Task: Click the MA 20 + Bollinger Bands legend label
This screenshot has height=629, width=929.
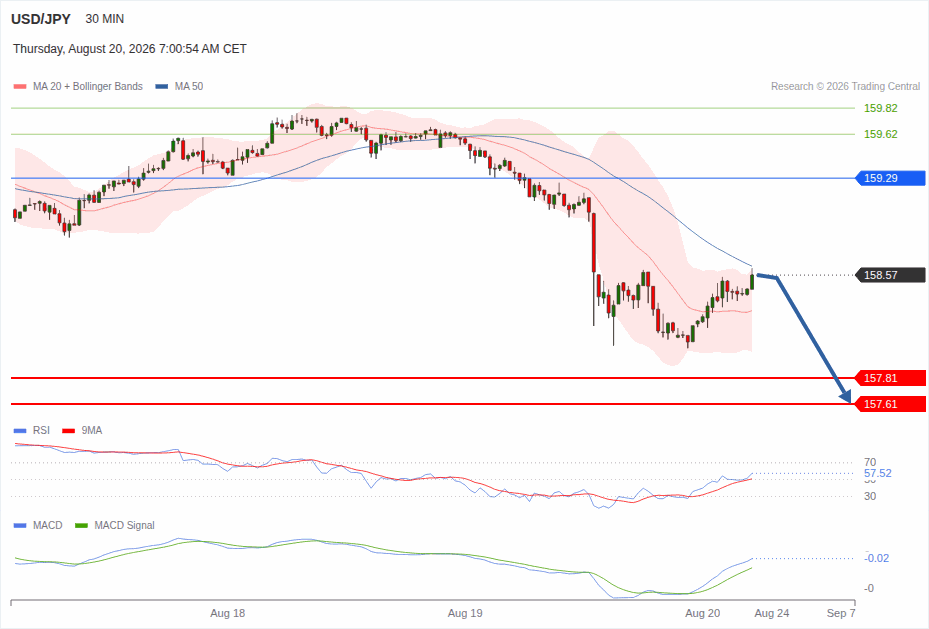Action: (x=88, y=86)
